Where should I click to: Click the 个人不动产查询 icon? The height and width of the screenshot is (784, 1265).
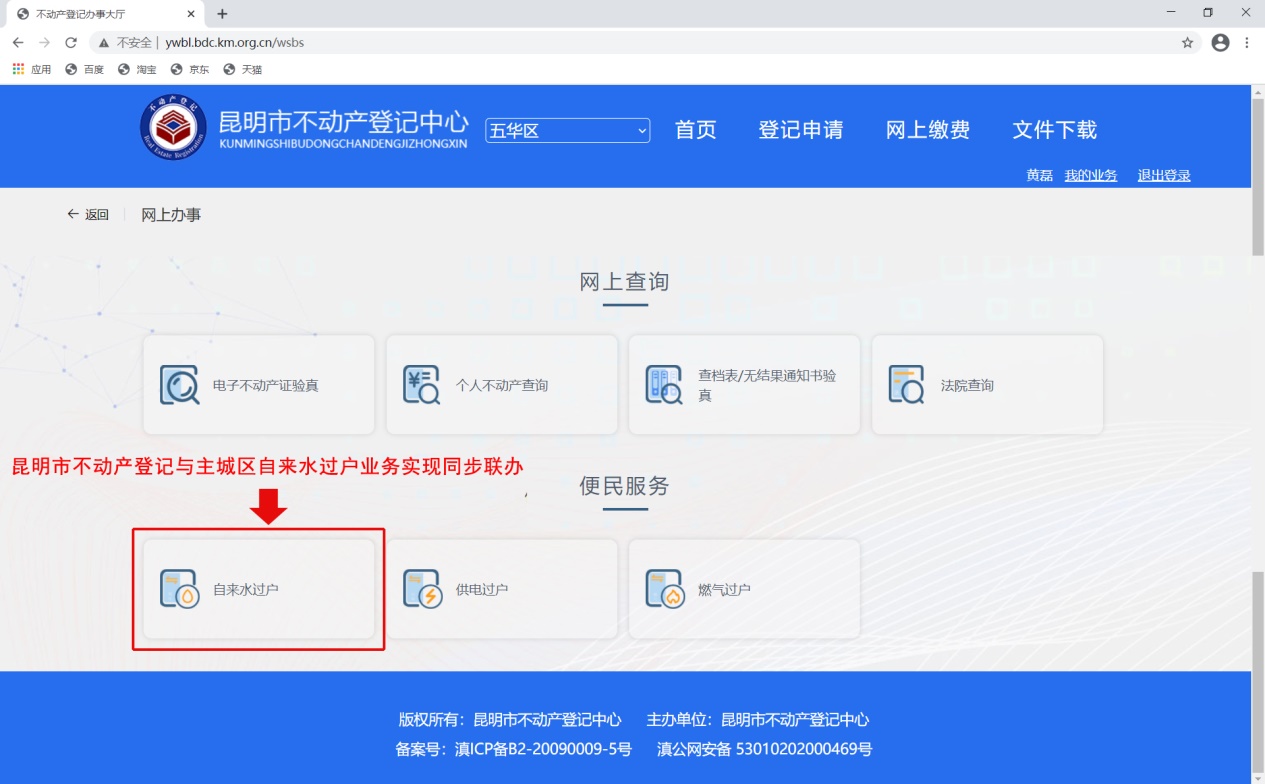[422, 385]
